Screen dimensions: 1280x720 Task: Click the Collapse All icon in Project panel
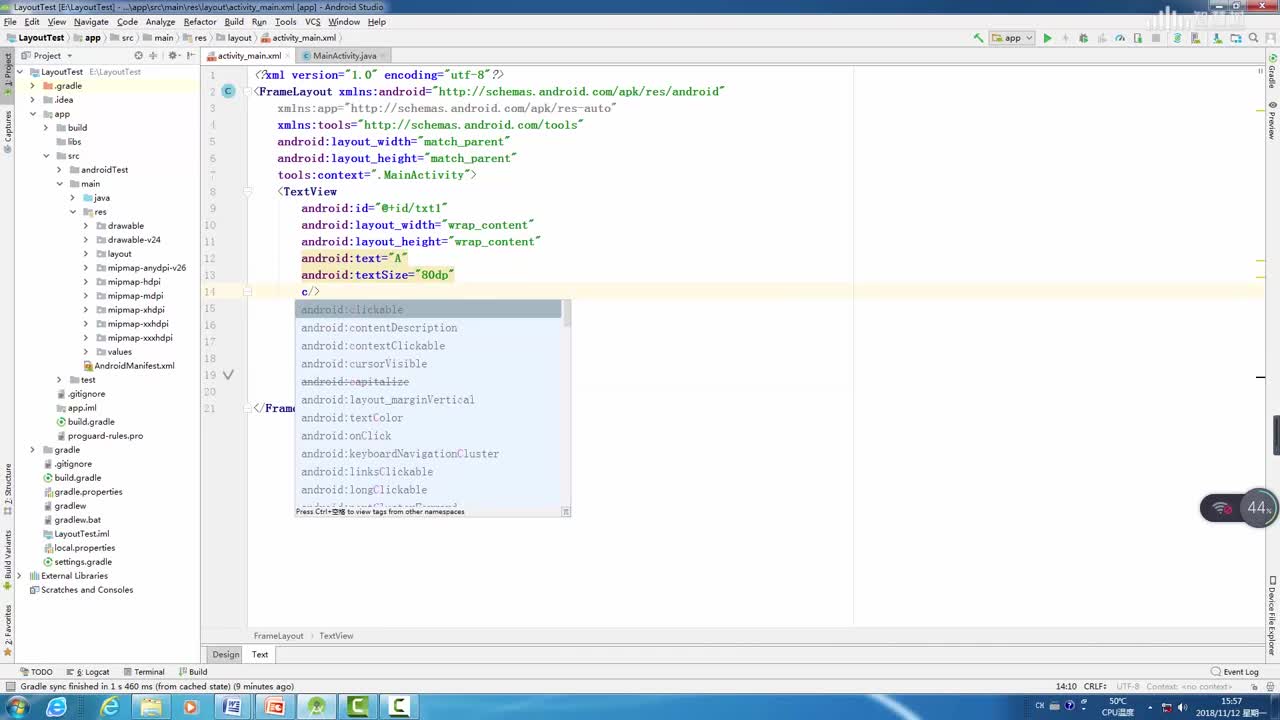tap(154, 56)
